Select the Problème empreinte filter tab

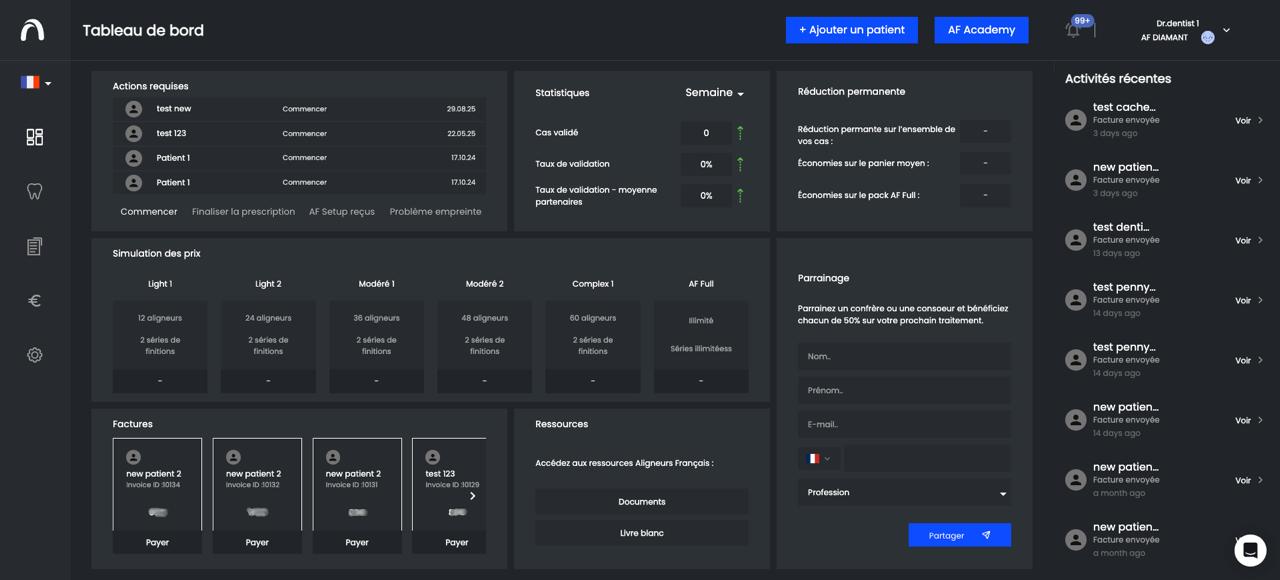click(x=435, y=211)
